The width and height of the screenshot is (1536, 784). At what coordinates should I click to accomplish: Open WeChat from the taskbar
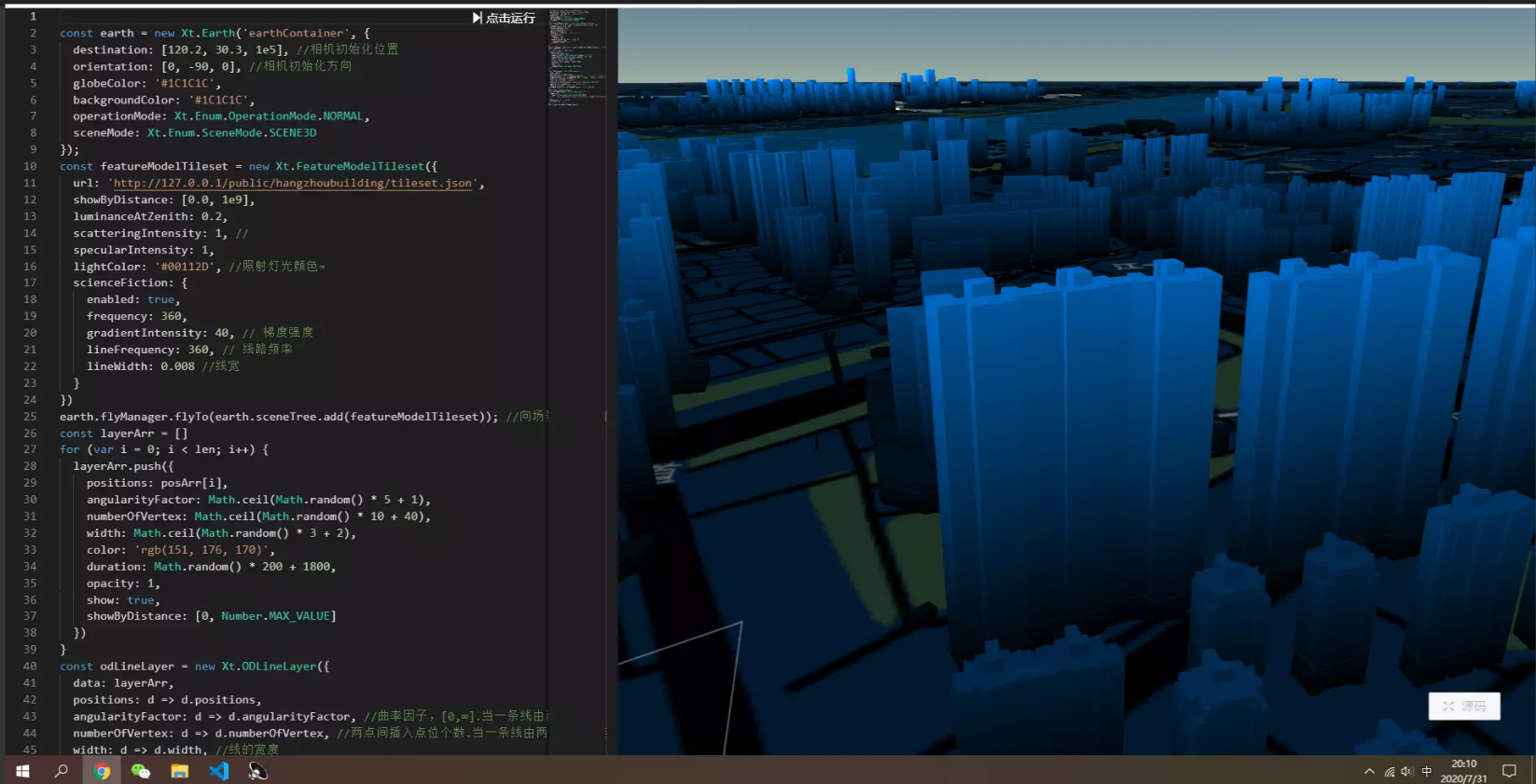point(141,771)
